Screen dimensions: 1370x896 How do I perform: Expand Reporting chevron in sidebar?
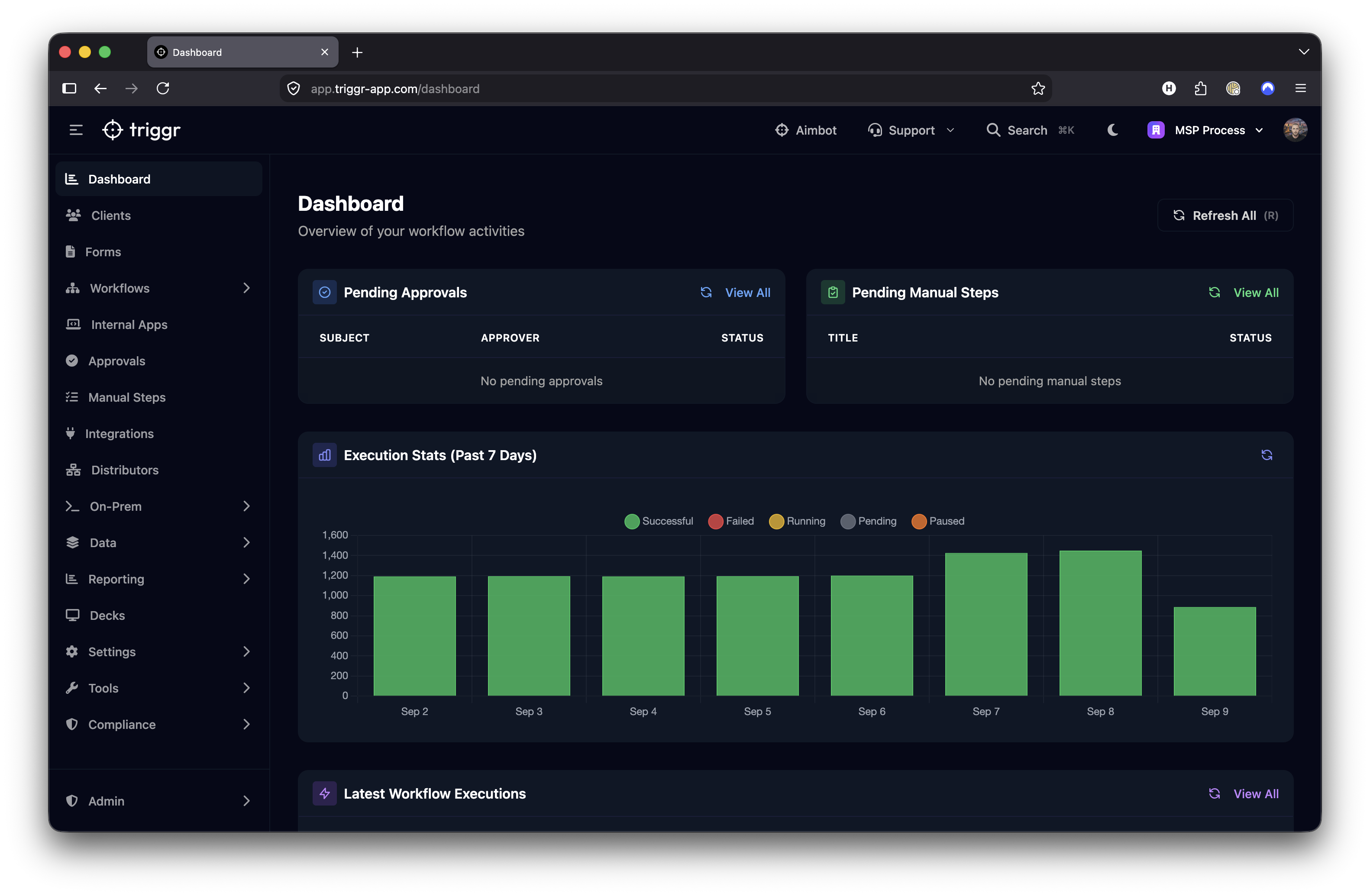point(246,578)
